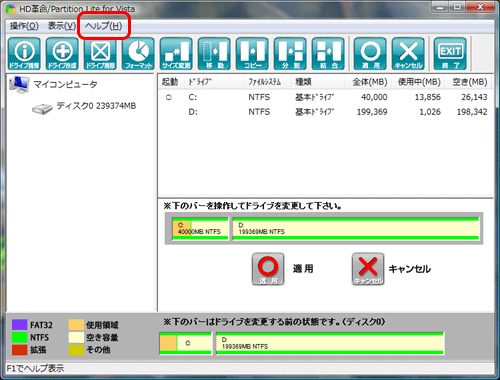Viewport: 500px width, 380px height.
Task: Click the olive その他 legend swatch
Action: pos(76,350)
